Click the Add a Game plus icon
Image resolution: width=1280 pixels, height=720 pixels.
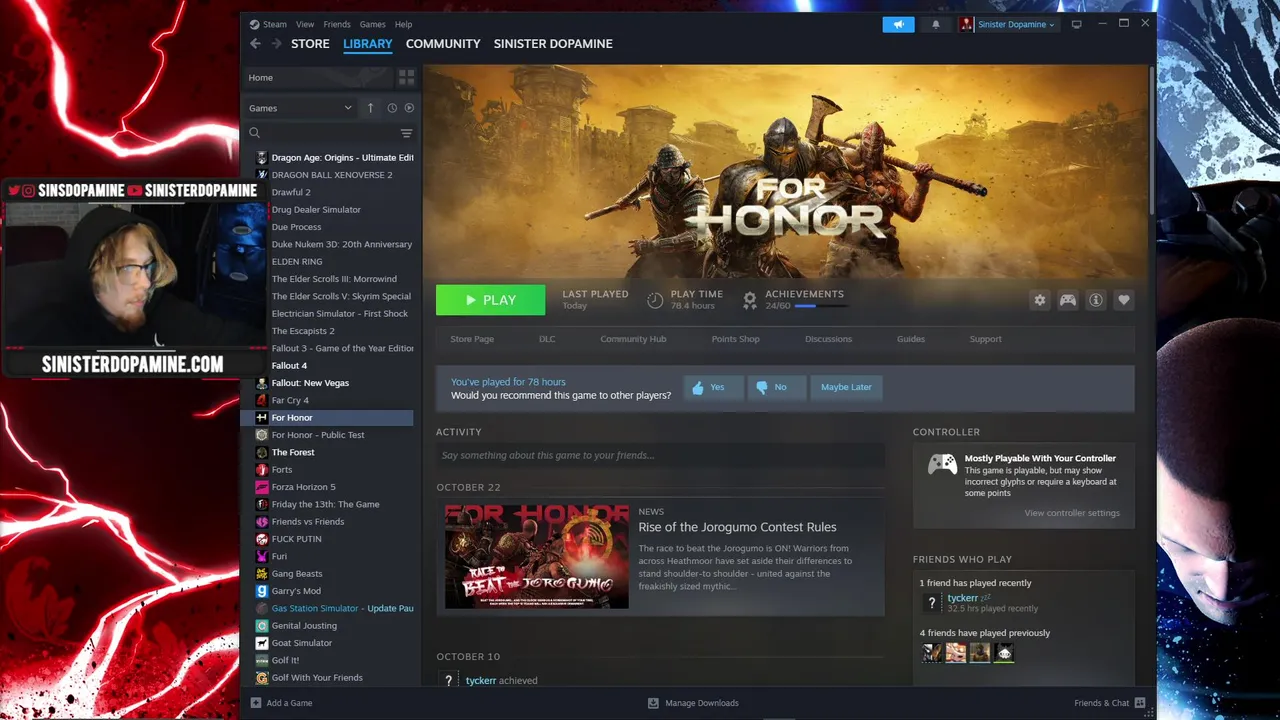tap(256, 703)
